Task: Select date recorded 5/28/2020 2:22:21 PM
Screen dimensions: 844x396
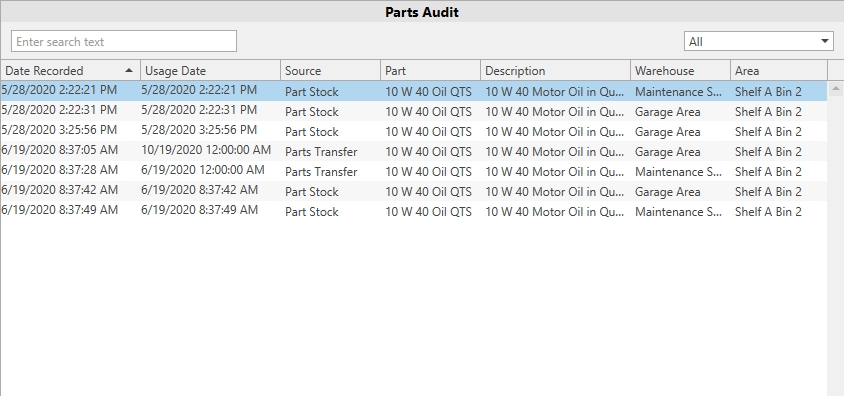Action: pos(59,90)
